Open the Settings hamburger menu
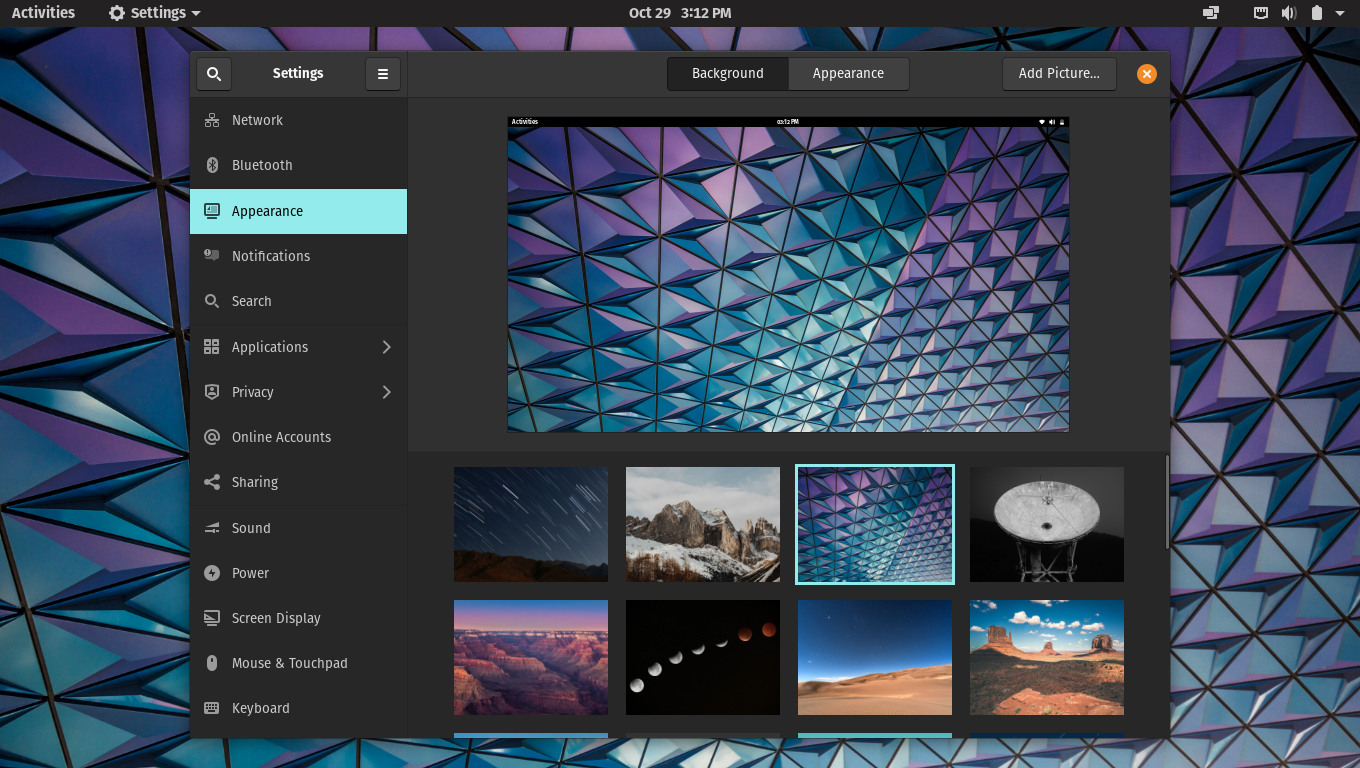The height and width of the screenshot is (768, 1360). coord(383,74)
